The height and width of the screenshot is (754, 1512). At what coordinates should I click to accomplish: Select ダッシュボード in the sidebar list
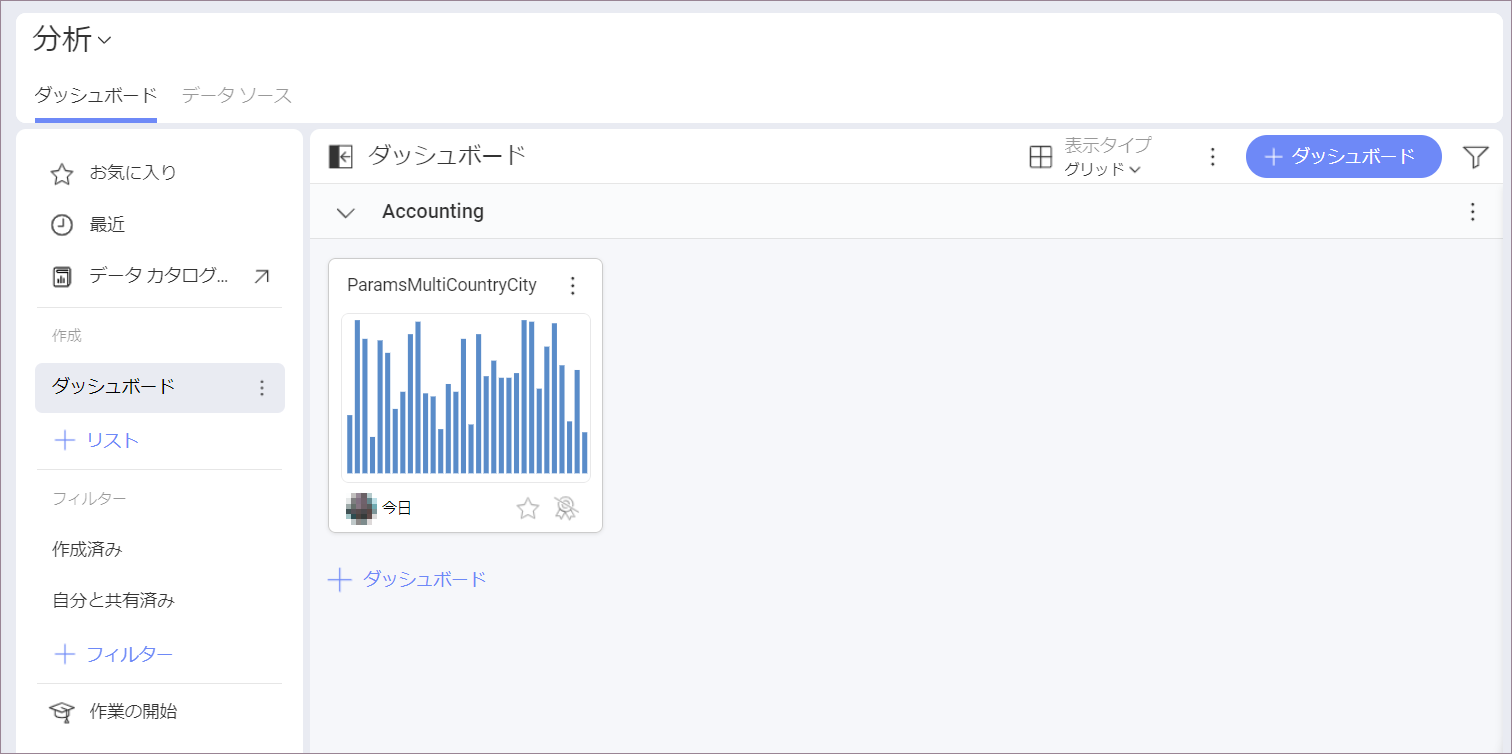(x=160, y=387)
